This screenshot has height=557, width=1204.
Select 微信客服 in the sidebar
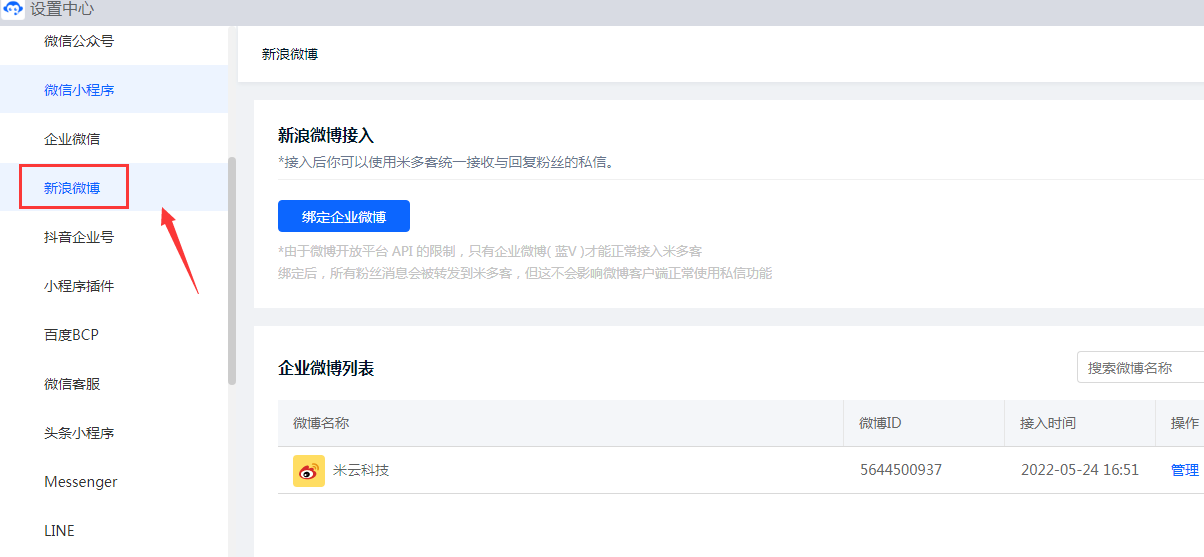click(x=72, y=384)
